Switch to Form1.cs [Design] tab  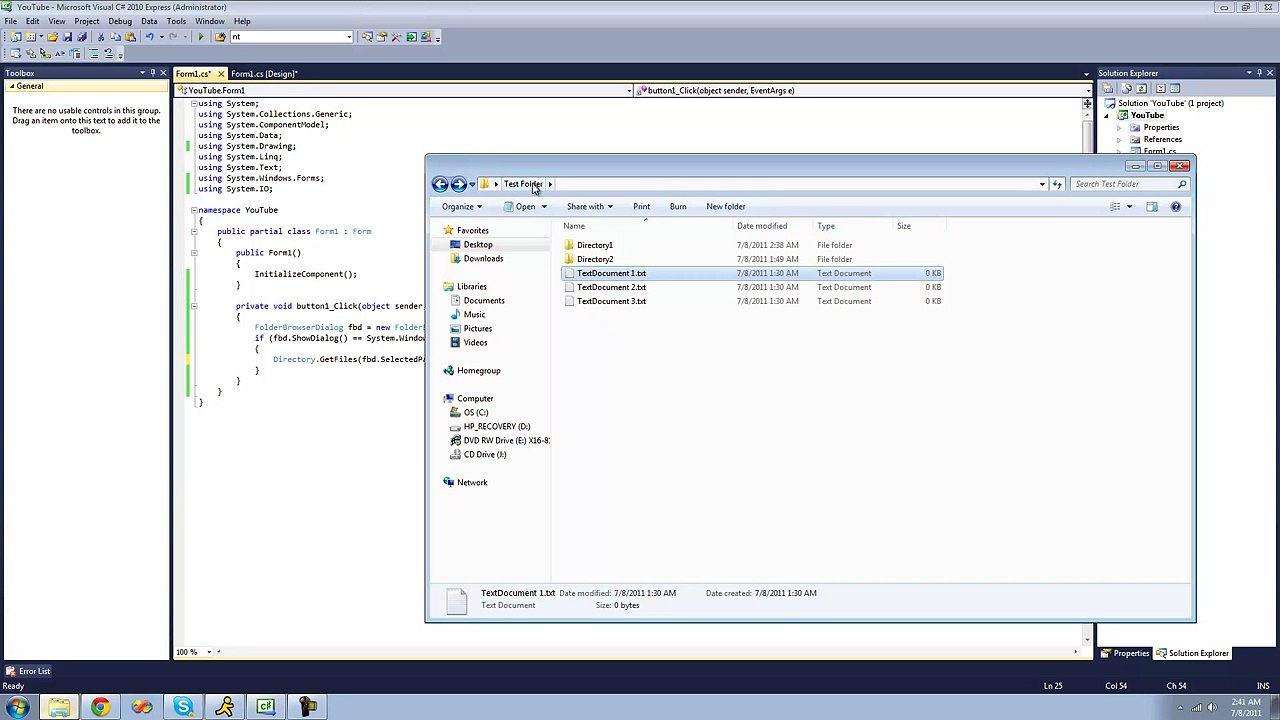click(264, 74)
